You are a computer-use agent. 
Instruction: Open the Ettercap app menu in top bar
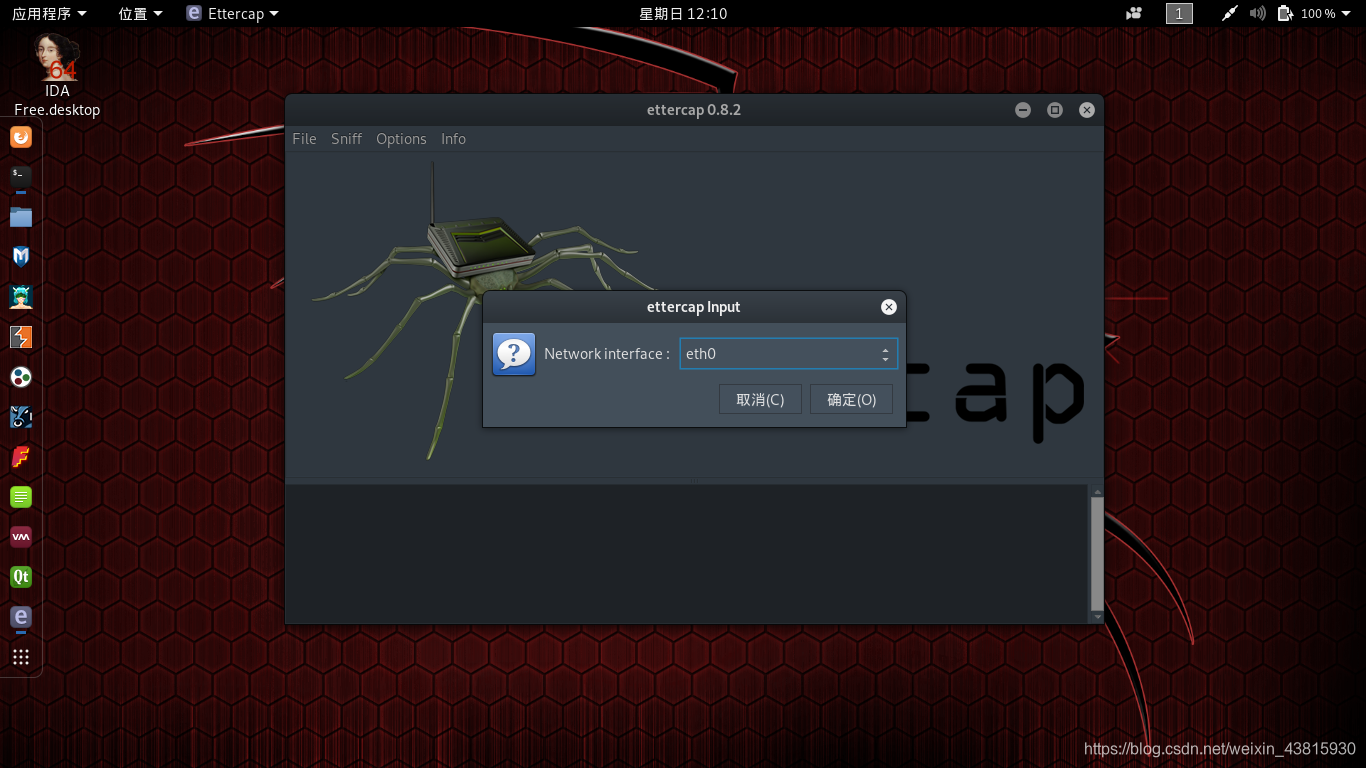pyautogui.click(x=233, y=13)
